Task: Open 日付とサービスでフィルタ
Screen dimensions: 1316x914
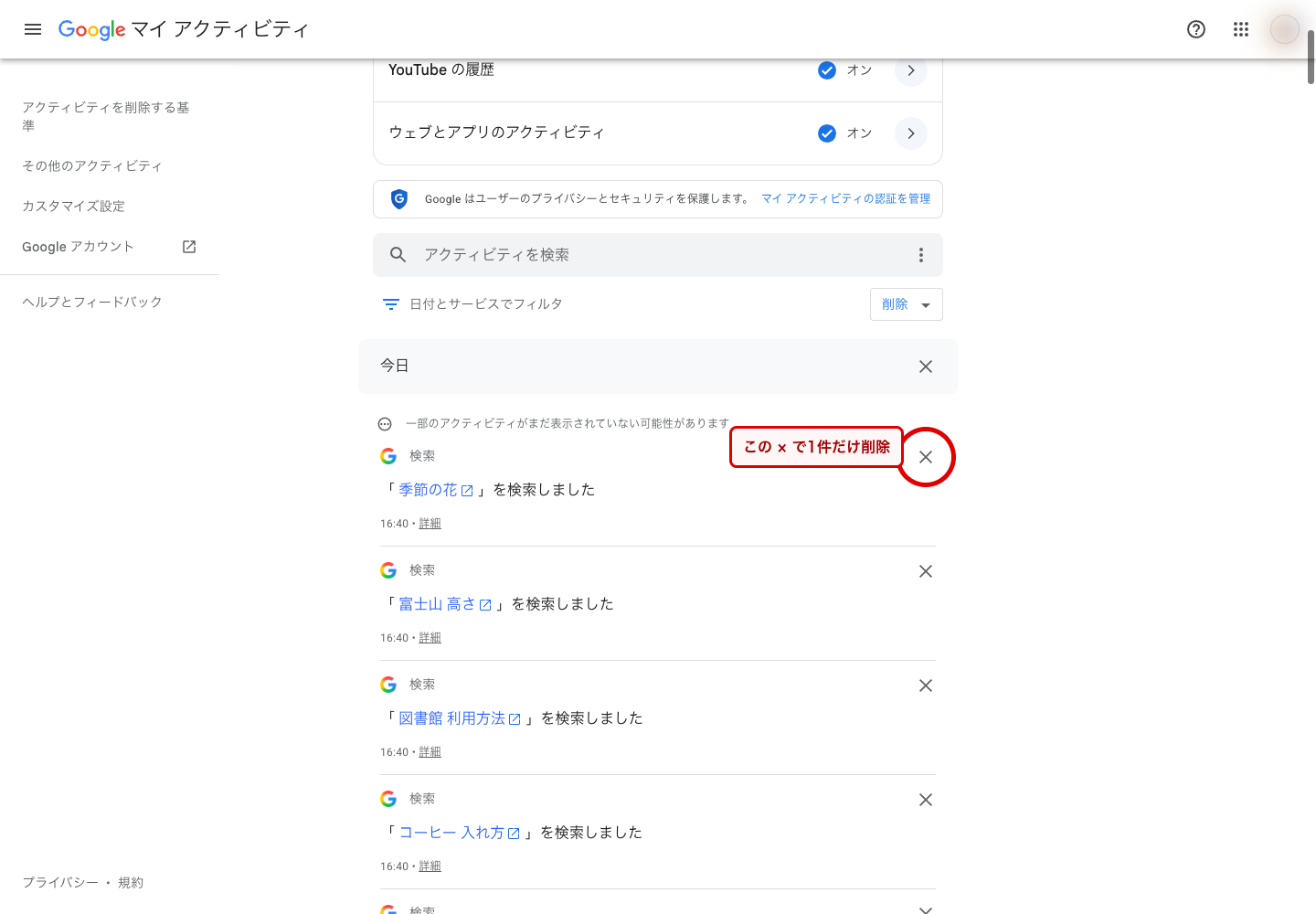Action: coord(485,304)
